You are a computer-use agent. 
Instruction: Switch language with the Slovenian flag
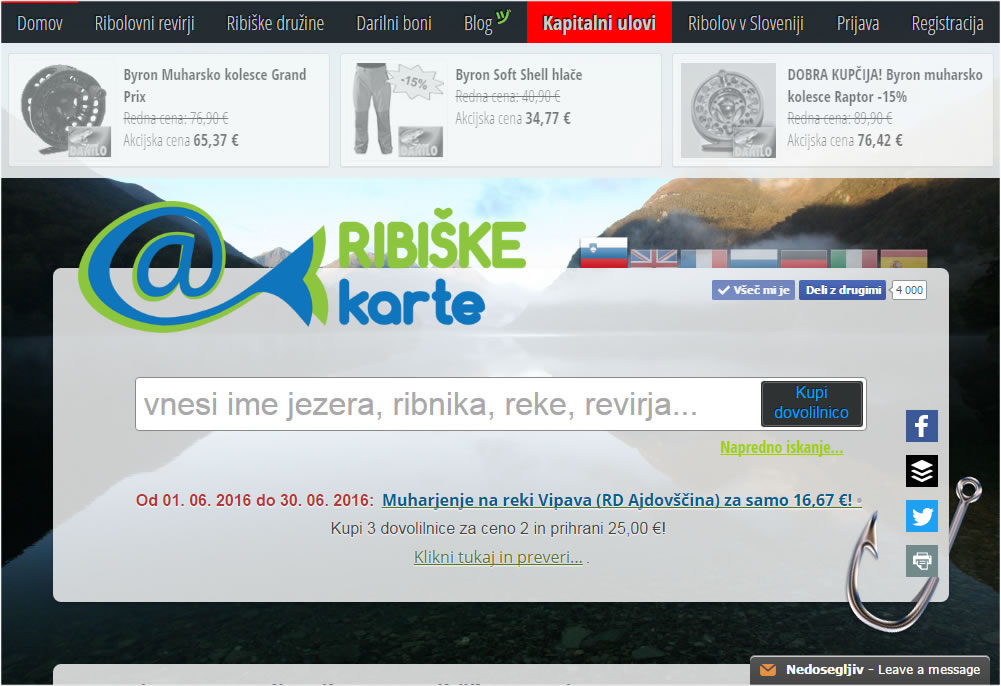tap(603, 253)
